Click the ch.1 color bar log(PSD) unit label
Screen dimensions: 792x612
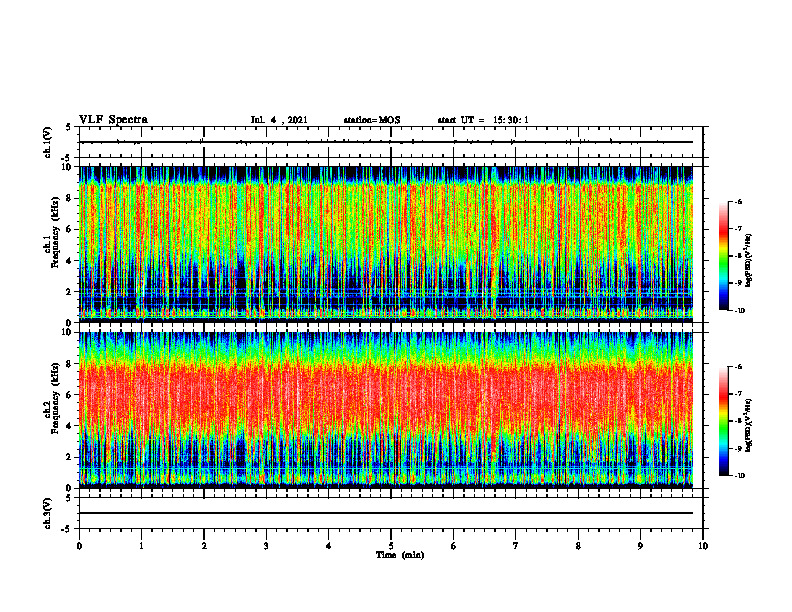click(749, 260)
